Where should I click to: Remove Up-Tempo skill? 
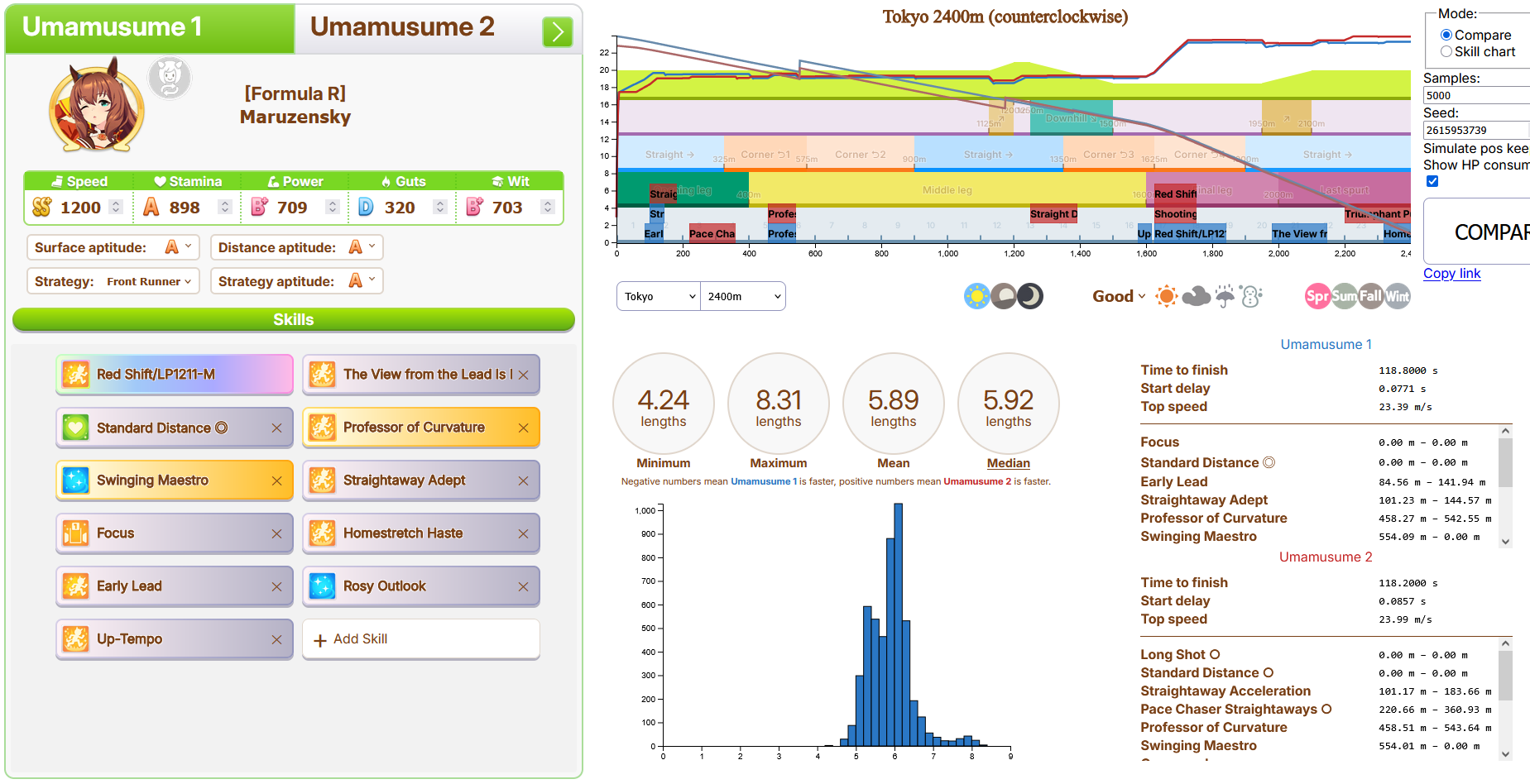[277, 639]
